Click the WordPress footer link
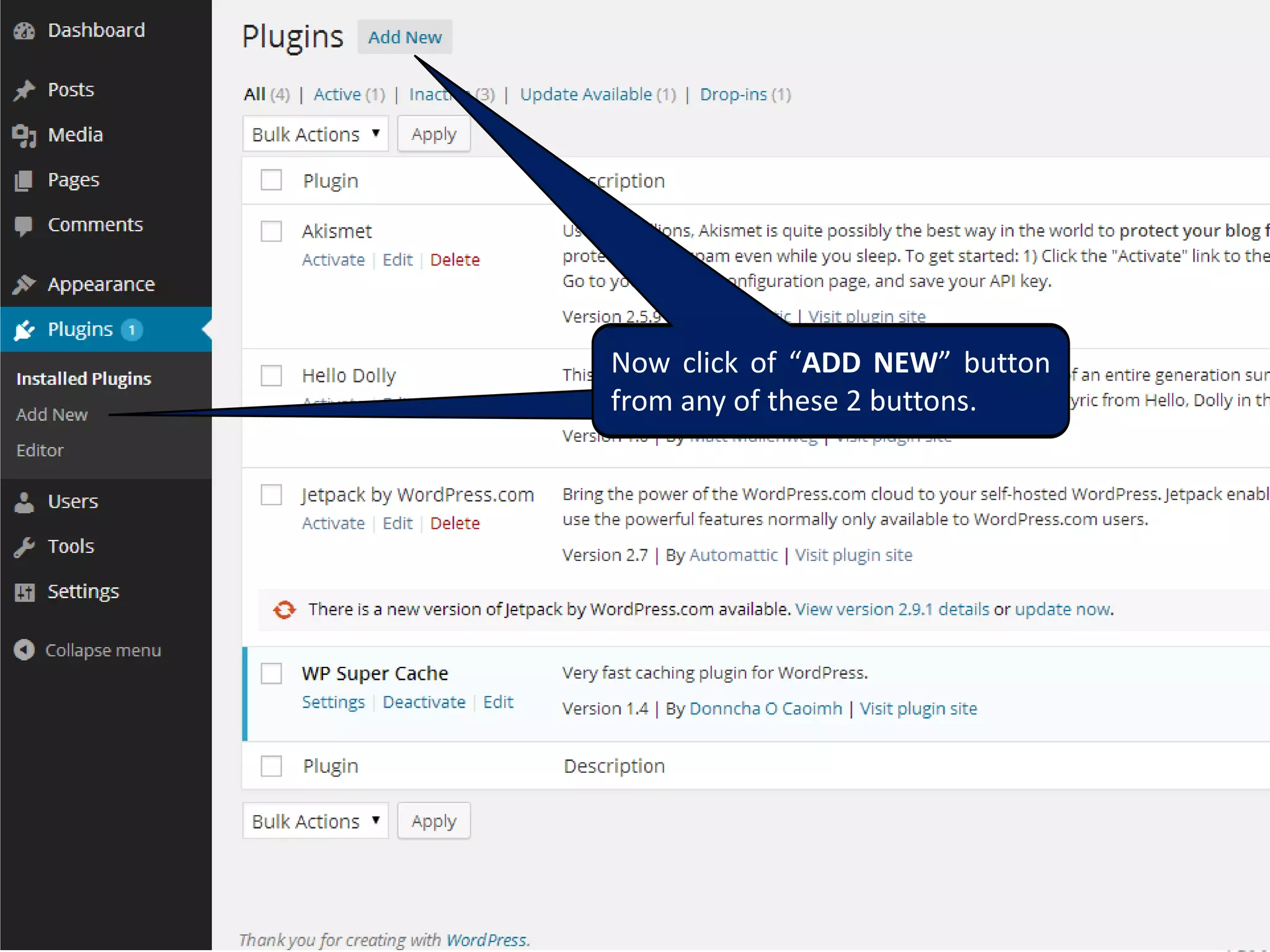This screenshot has width=1270, height=952. coord(487,940)
